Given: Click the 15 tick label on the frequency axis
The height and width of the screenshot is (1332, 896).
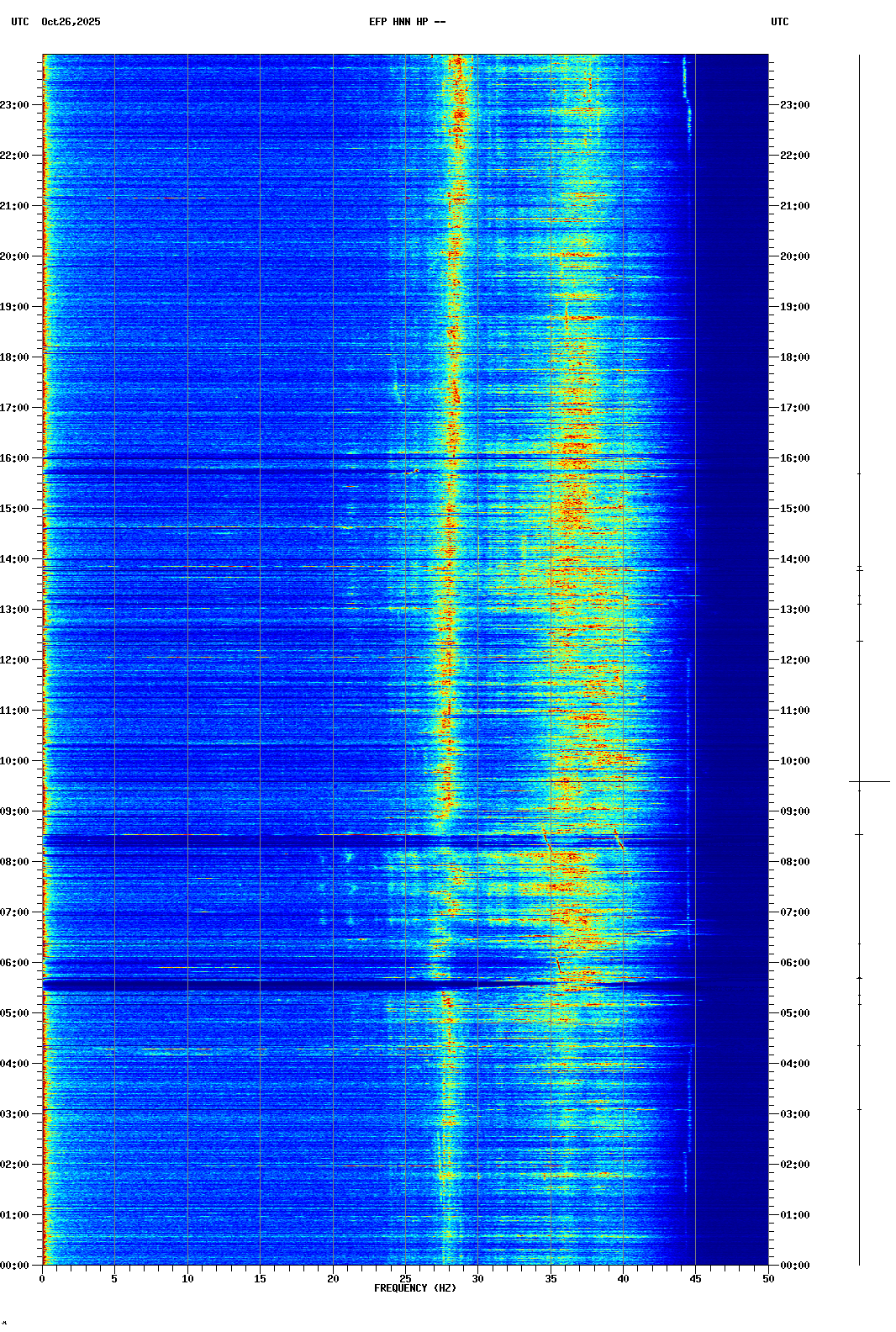Looking at the screenshot, I should [260, 1279].
